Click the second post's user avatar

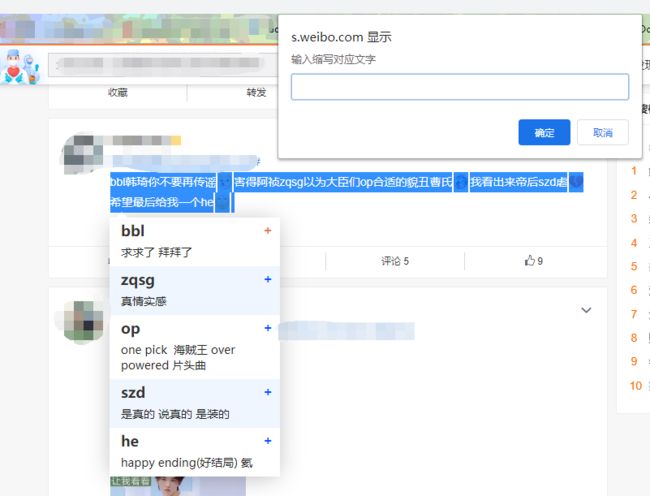point(83,322)
